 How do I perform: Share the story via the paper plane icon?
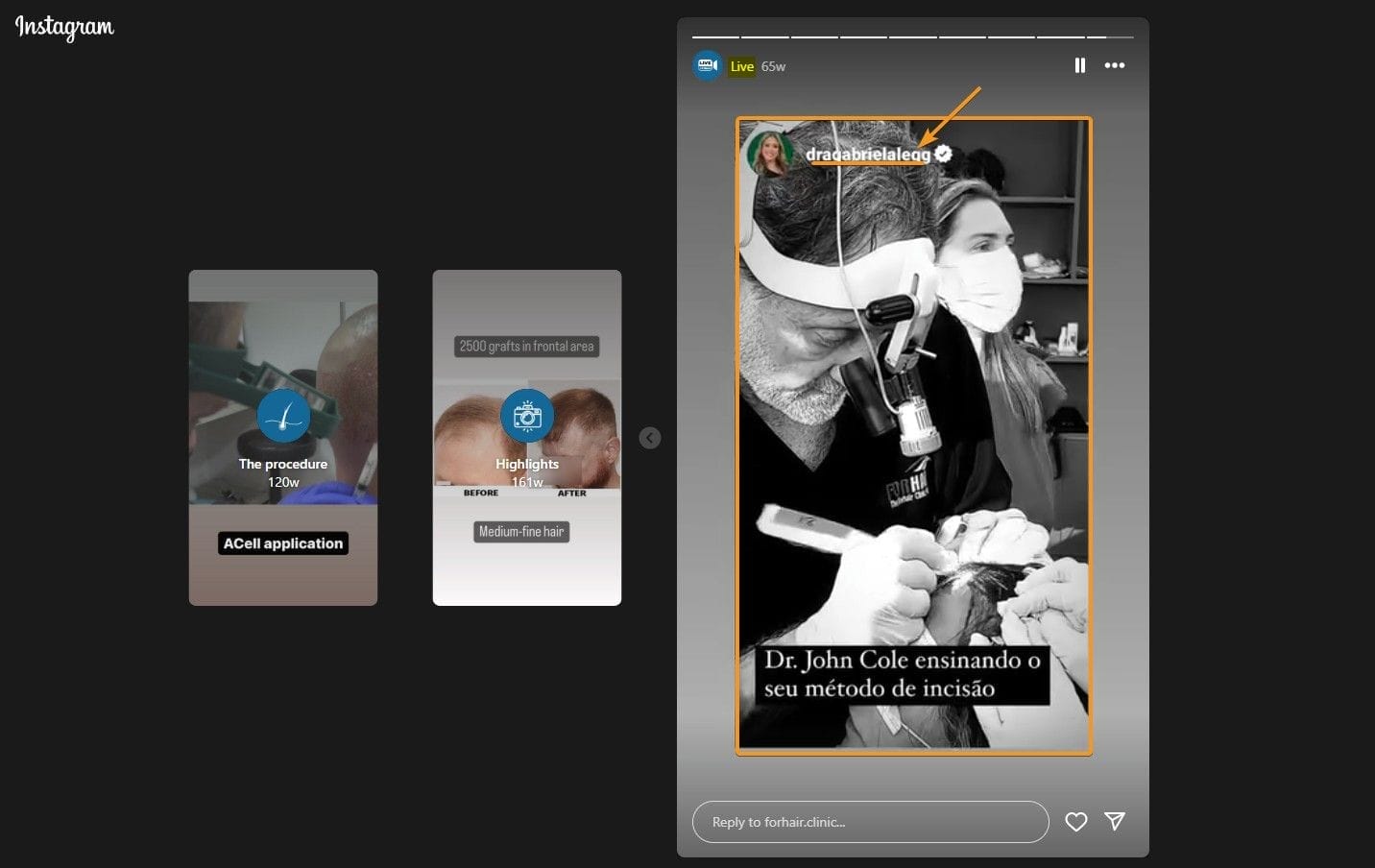point(1114,822)
